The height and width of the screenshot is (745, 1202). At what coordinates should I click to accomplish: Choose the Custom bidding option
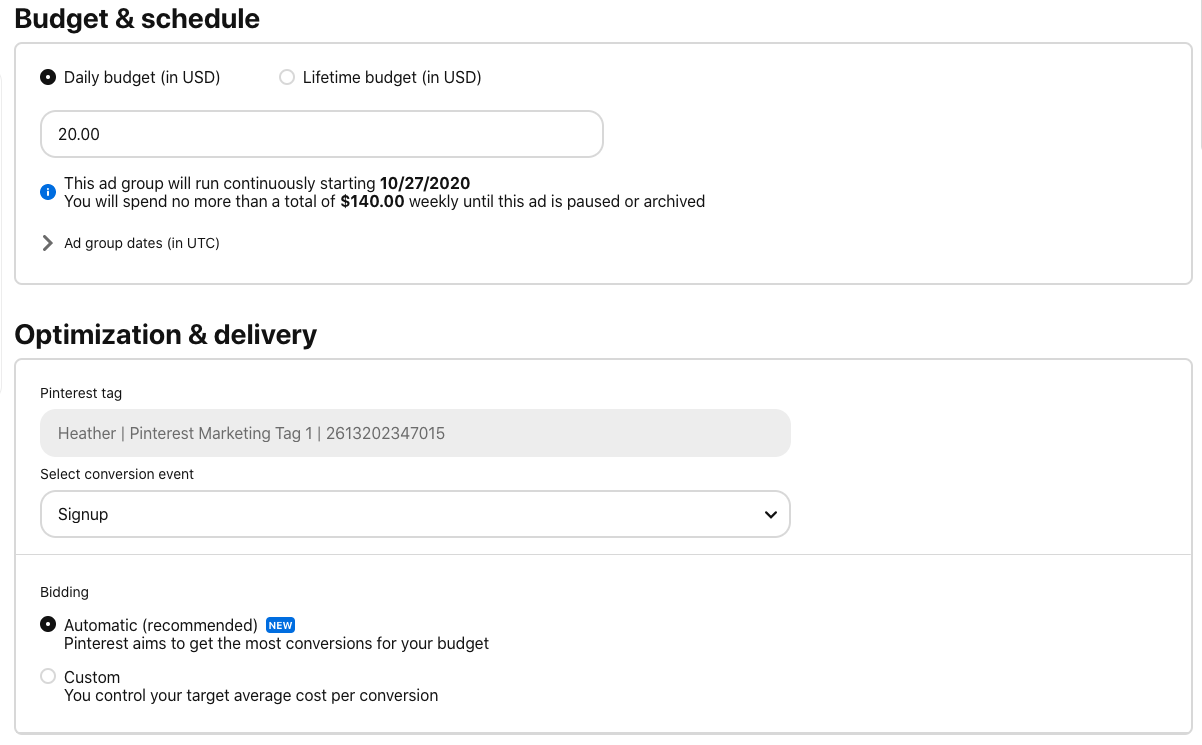[47, 676]
